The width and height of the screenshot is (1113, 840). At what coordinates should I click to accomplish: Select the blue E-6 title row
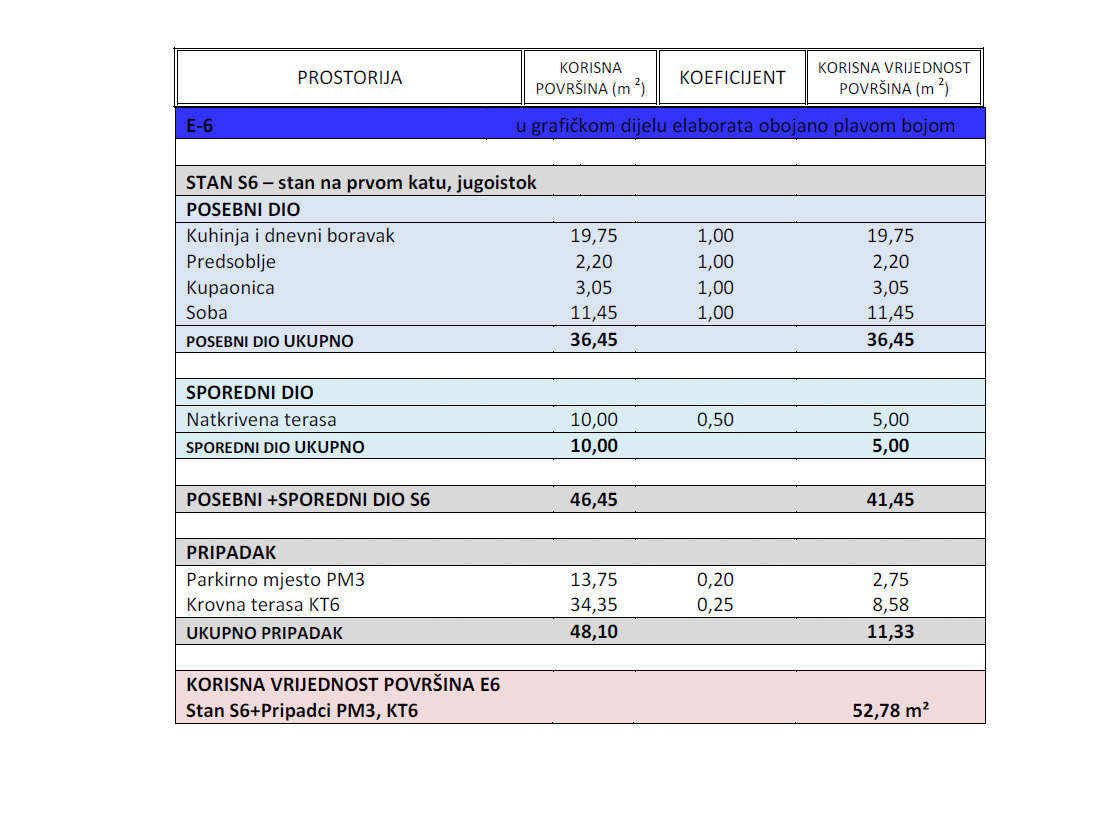point(580,124)
